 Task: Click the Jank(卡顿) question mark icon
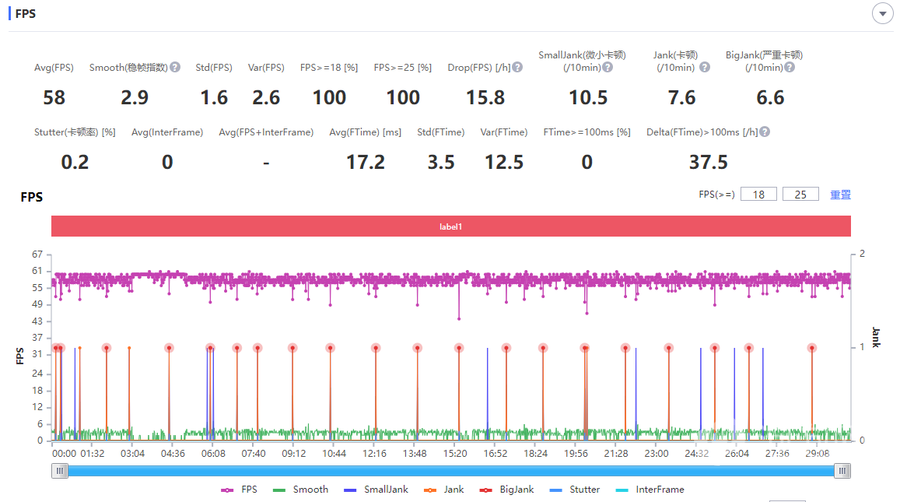pos(704,68)
